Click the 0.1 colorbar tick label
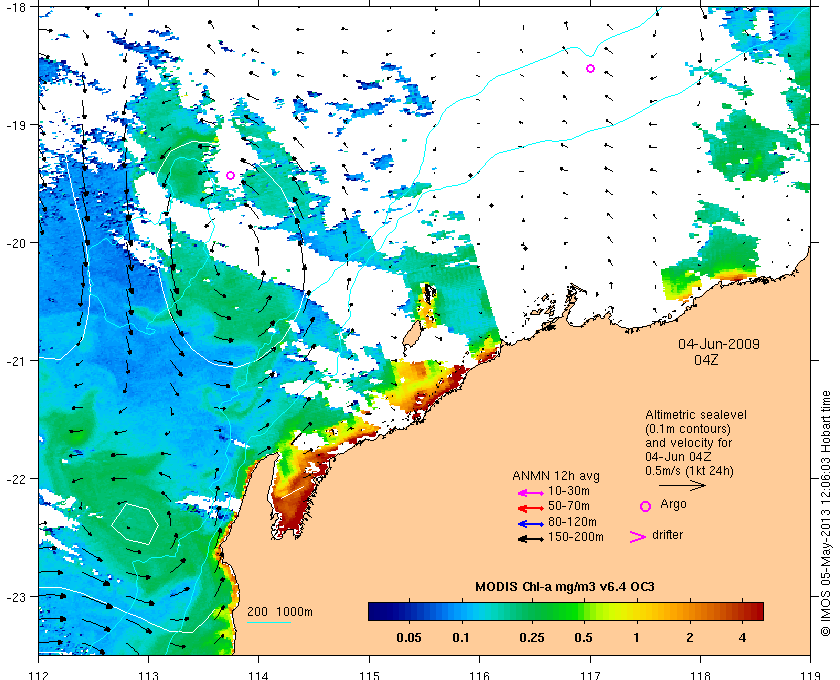Viewport: 840px width, 680px height. click(461, 638)
